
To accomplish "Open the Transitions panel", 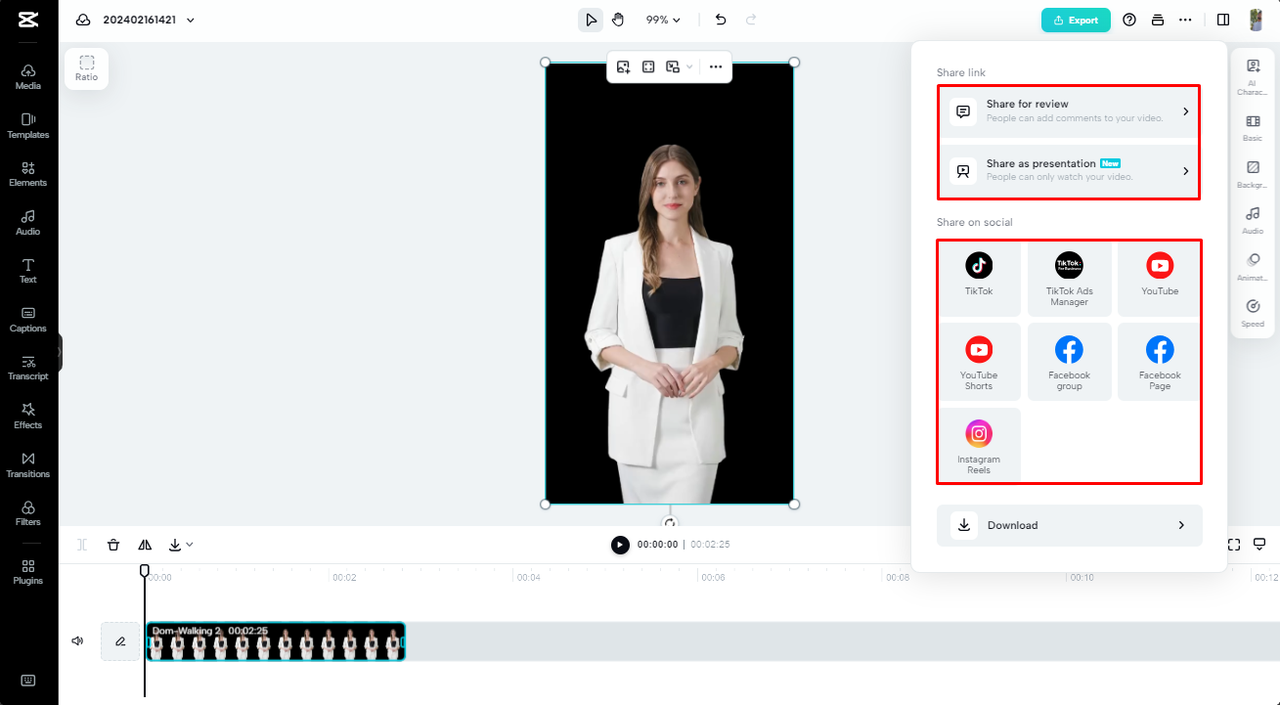I will [27, 465].
